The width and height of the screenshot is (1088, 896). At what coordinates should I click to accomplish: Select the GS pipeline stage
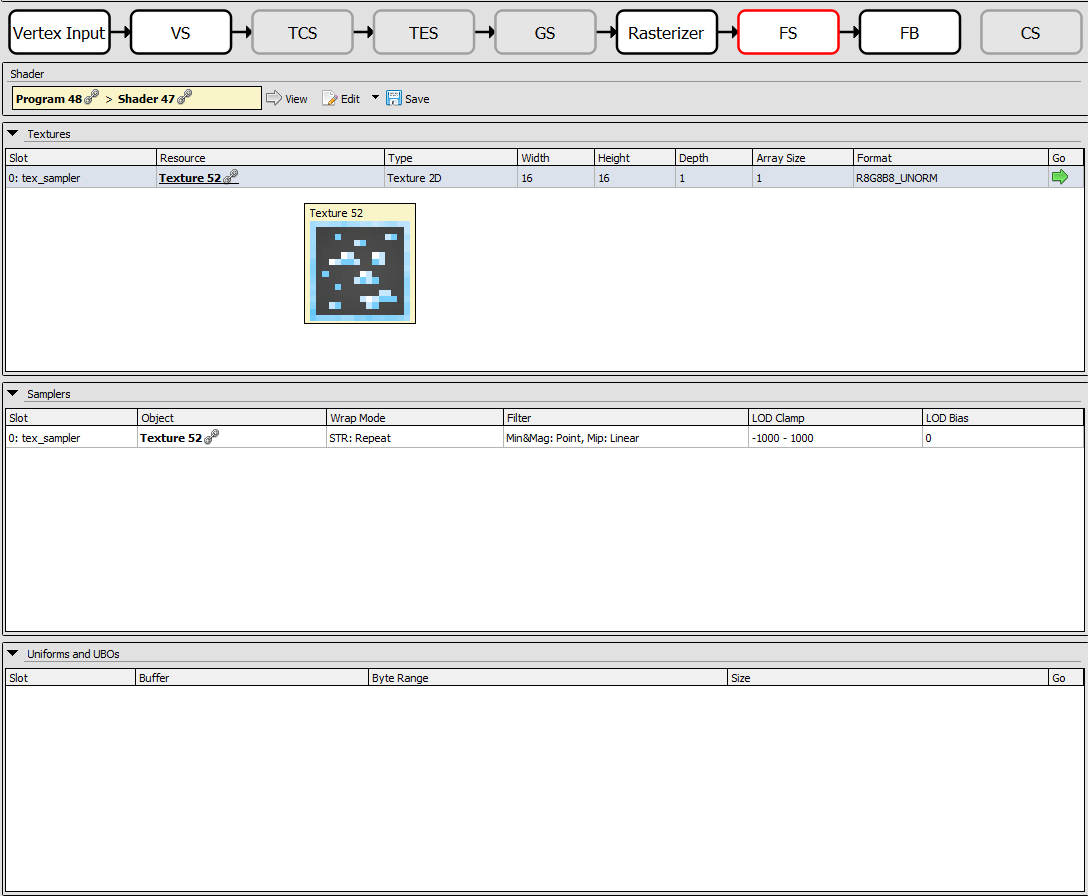[x=545, y=33]
